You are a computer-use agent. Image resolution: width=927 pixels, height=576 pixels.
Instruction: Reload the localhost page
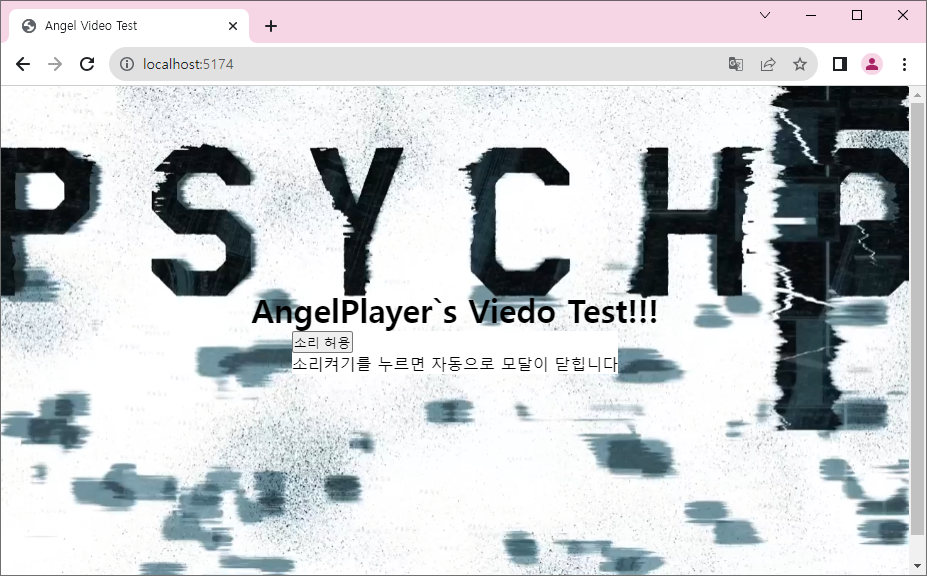(x=87, y=64)
